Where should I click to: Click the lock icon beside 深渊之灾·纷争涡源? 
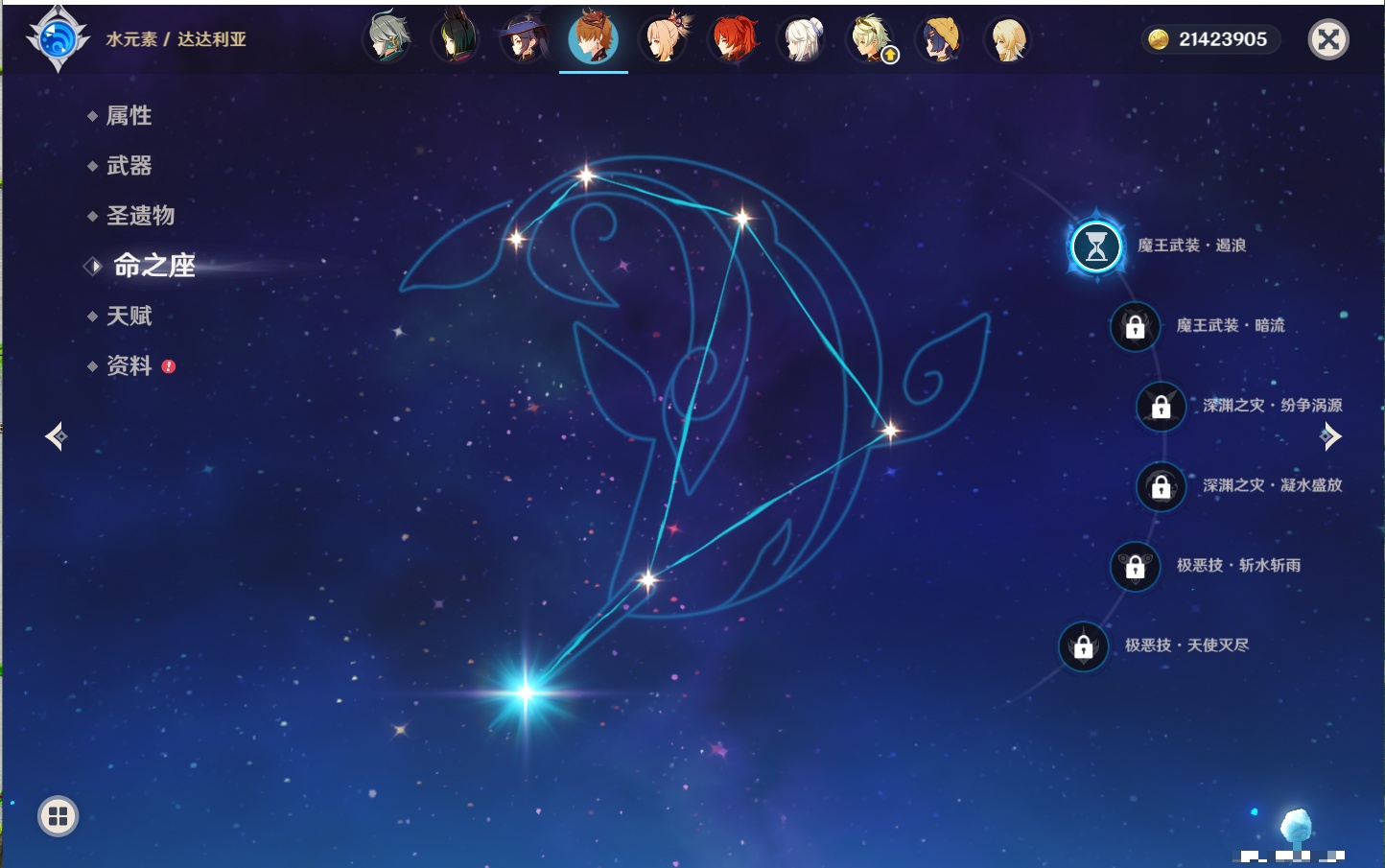[x=1161, y=407]
